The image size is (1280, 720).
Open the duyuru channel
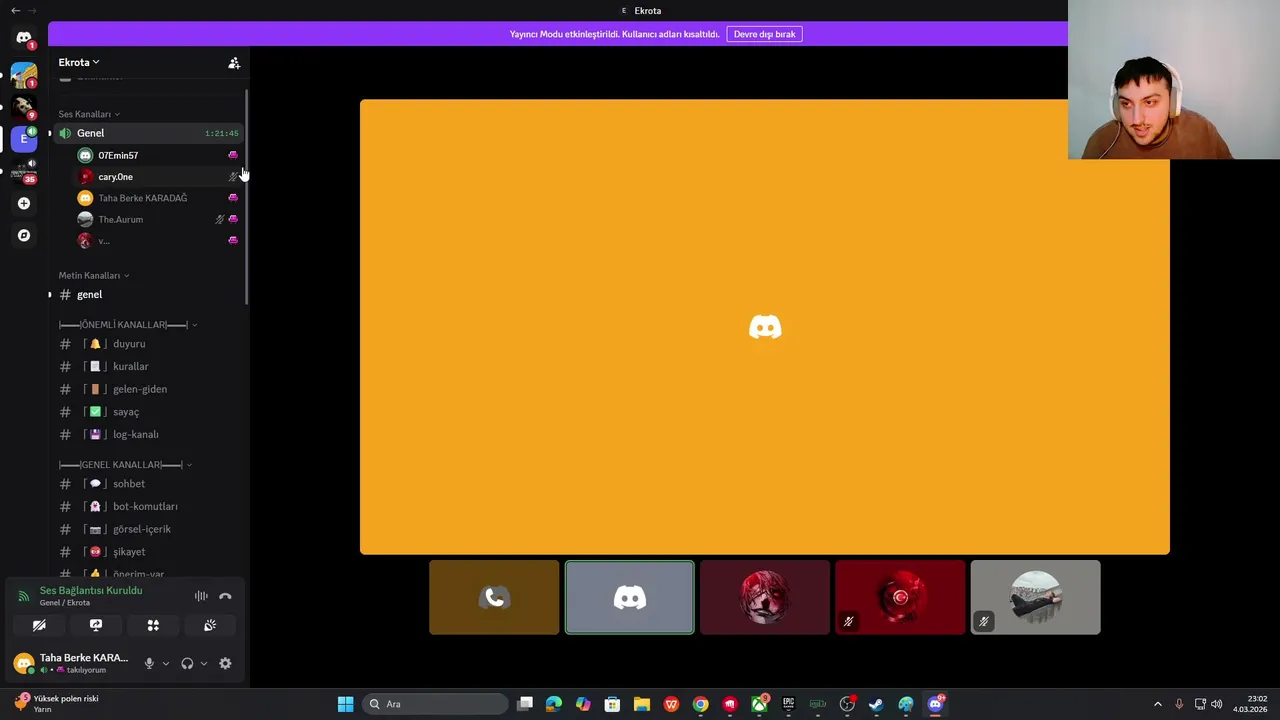pyautogui.click(x=148, y=344)
